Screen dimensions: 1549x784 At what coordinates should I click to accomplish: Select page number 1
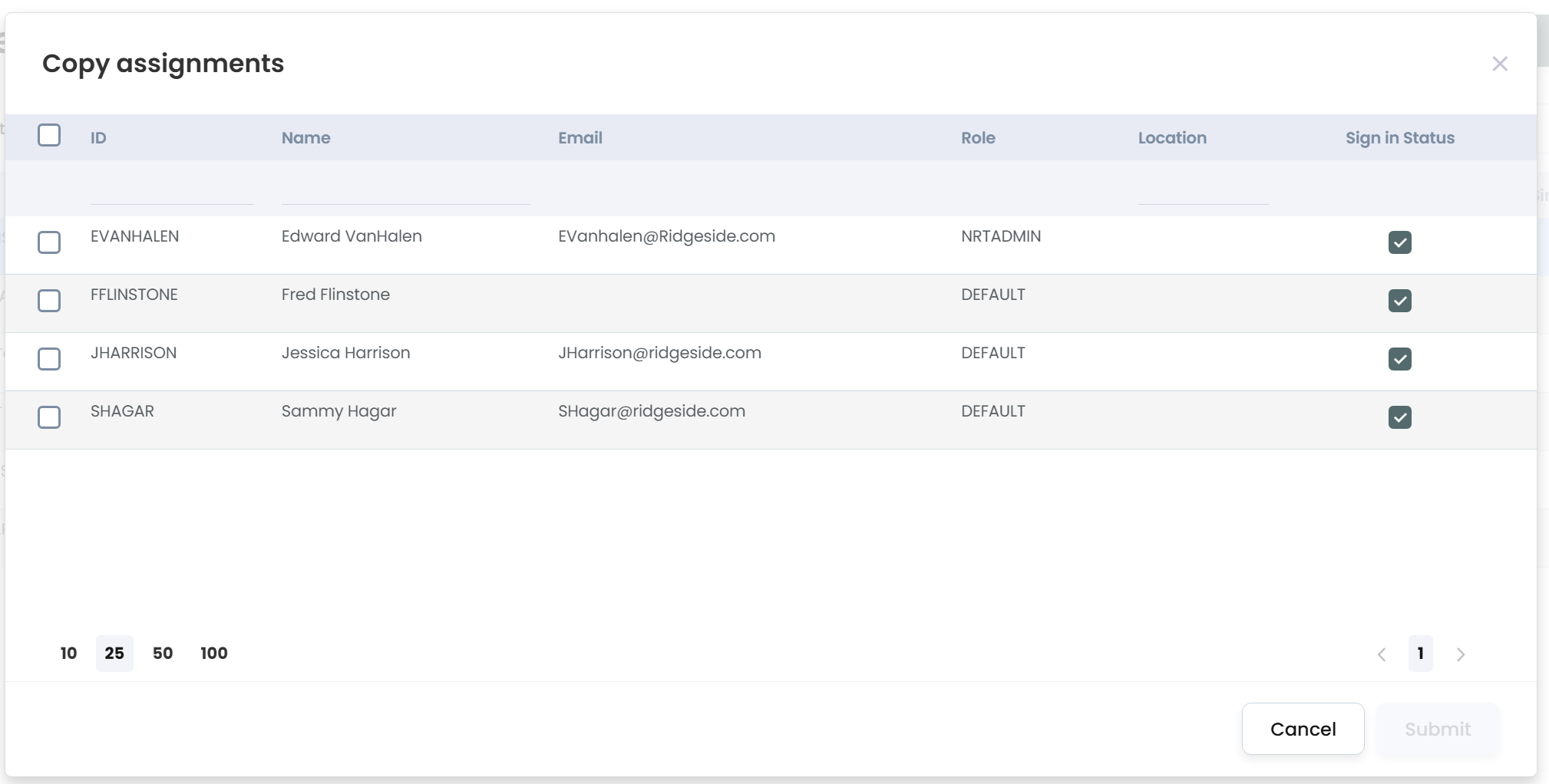[1421, 654]
